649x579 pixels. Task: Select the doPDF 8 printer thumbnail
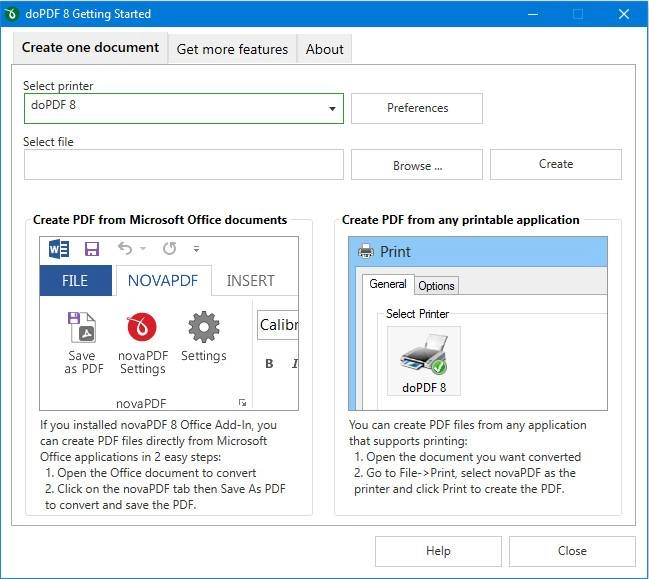tap(423, 360)
